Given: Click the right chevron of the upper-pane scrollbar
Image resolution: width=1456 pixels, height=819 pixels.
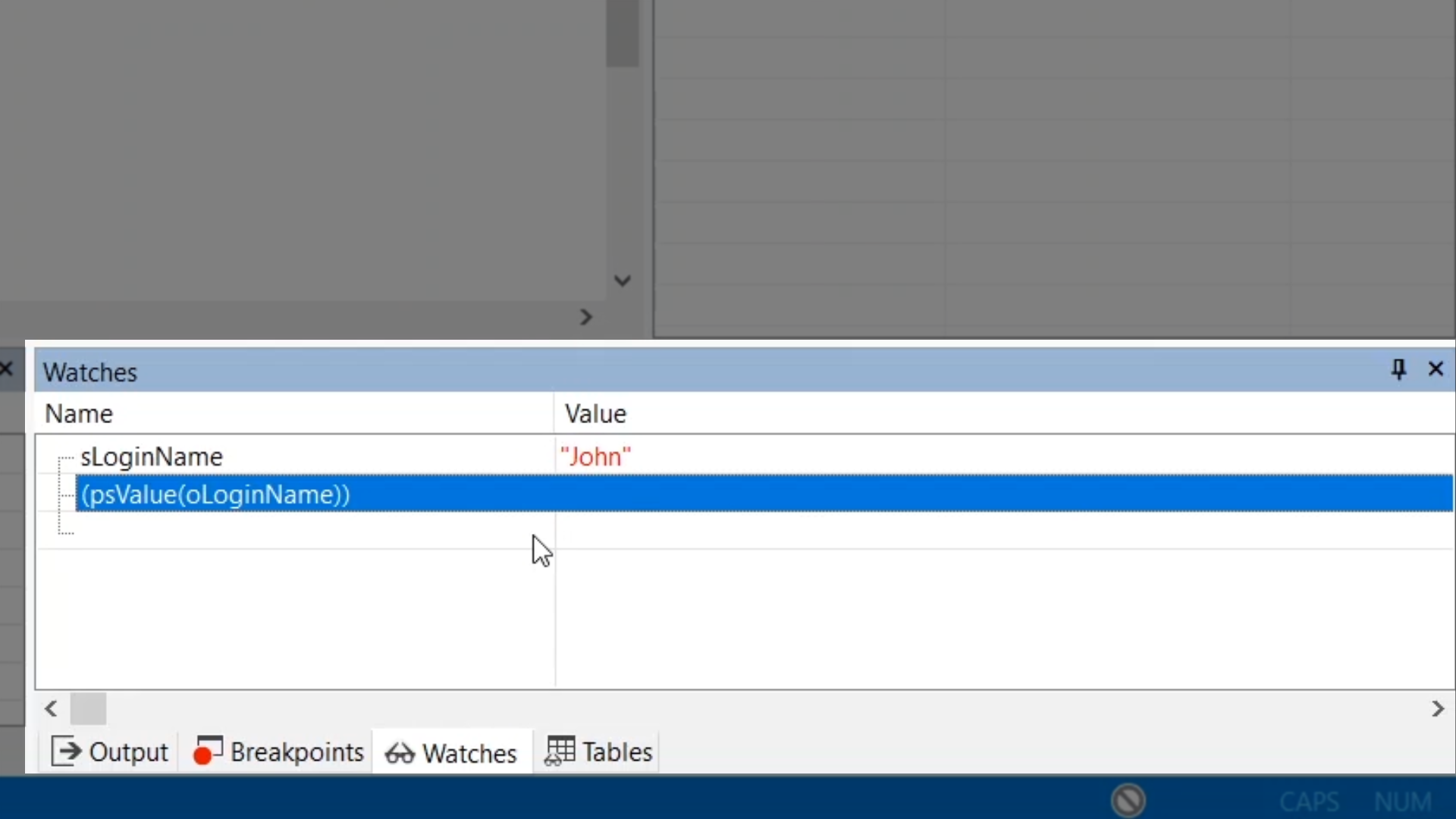Looking at the screenshot, I should (585, 318).
